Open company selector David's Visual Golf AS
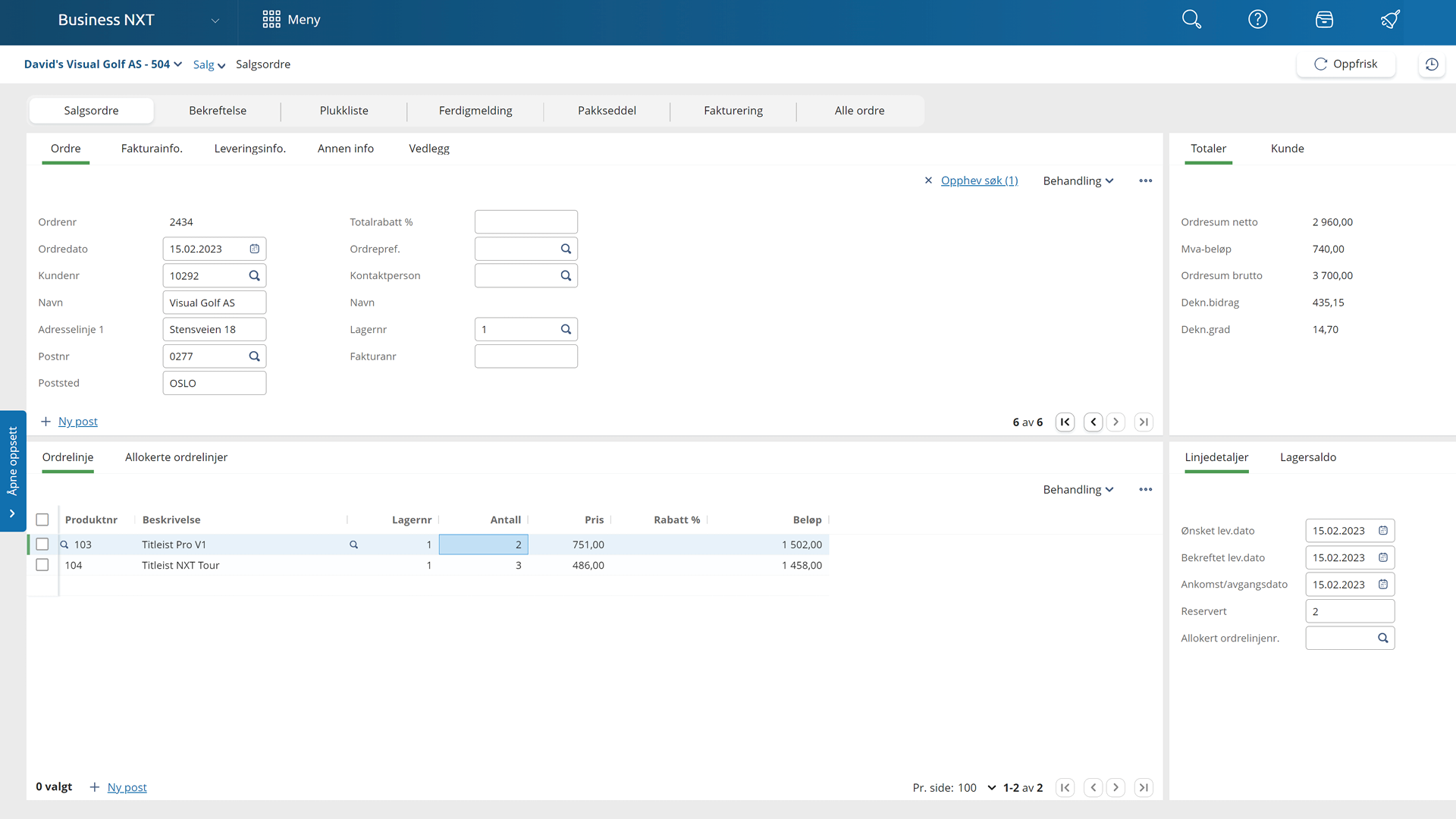This screenshot has height=819, width=1456. 102,64
